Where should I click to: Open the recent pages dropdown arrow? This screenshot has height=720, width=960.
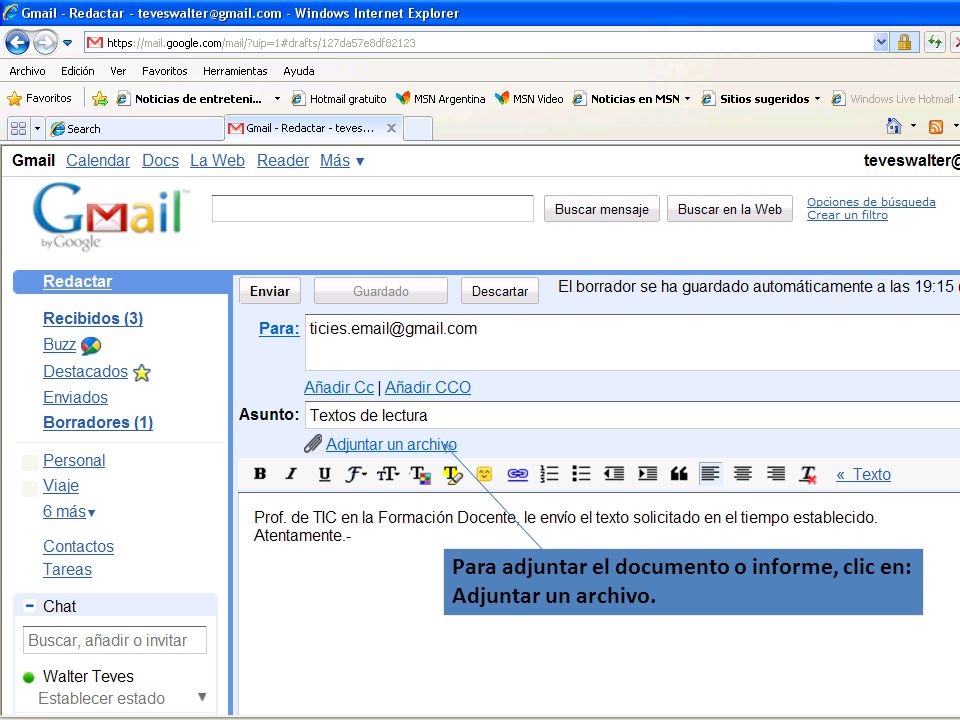67,43
